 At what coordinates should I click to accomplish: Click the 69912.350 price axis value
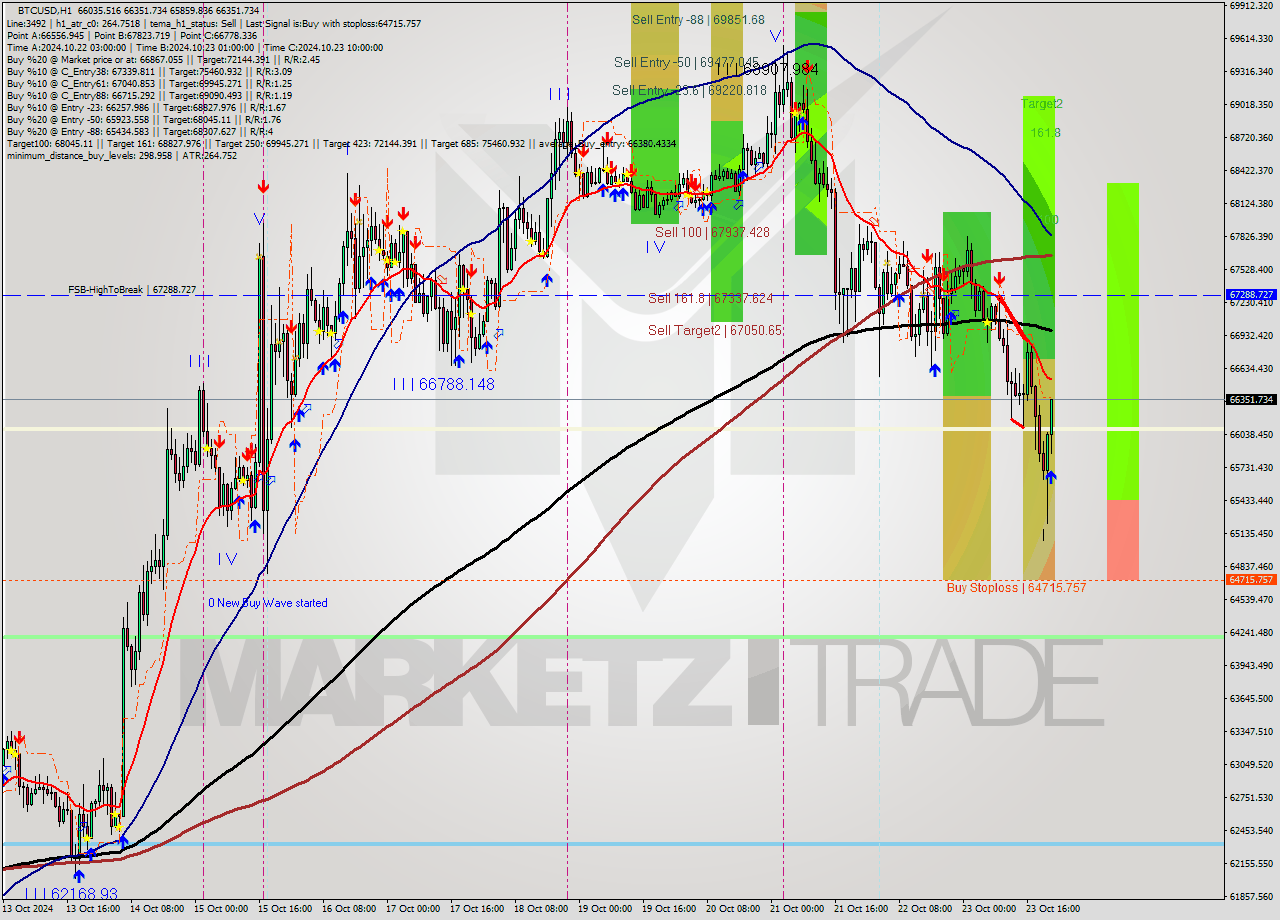click(x=1250, y=5)
